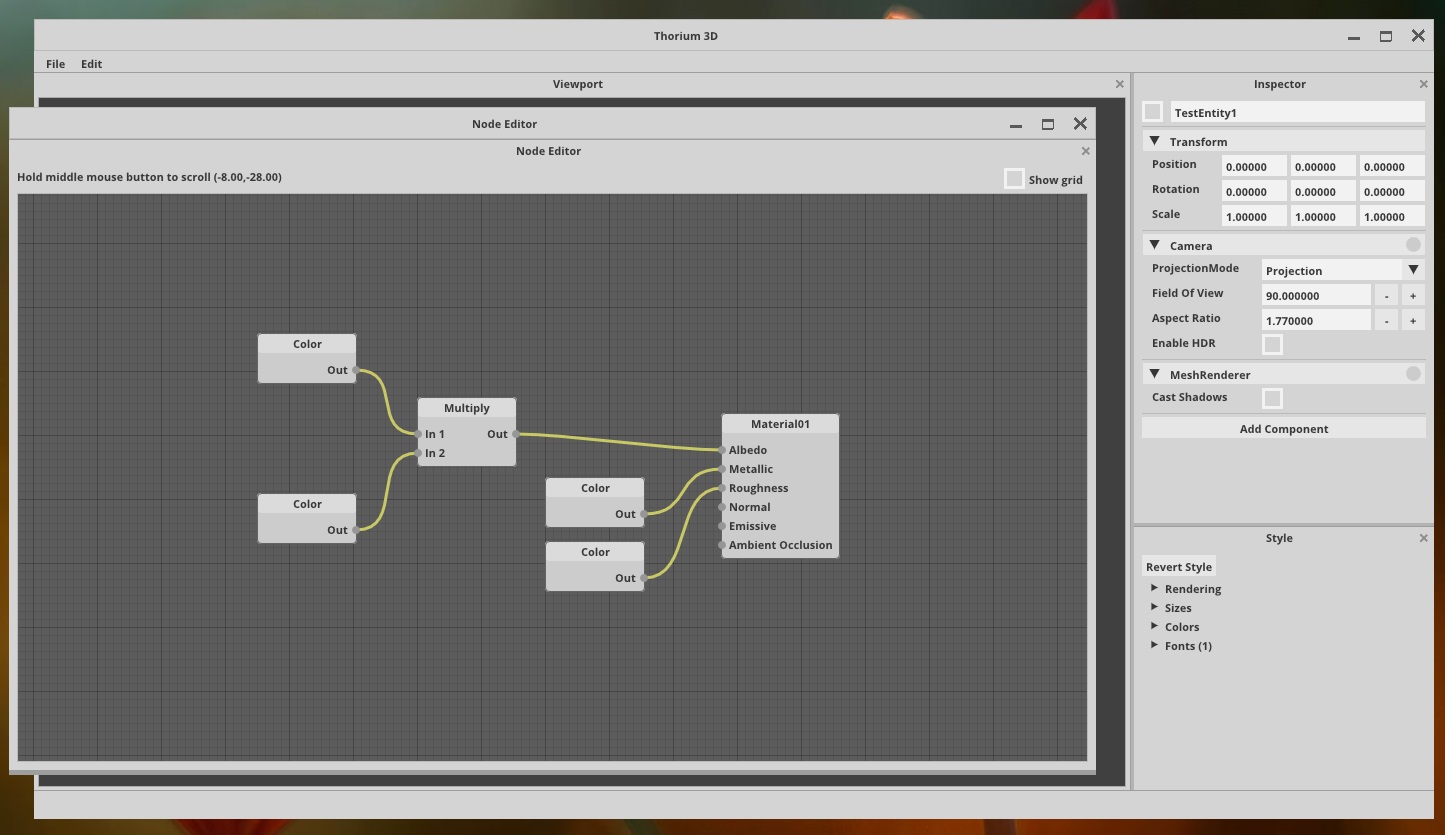
Task: Open the ProjectionMode dropdown
Action: [1412, 270]
